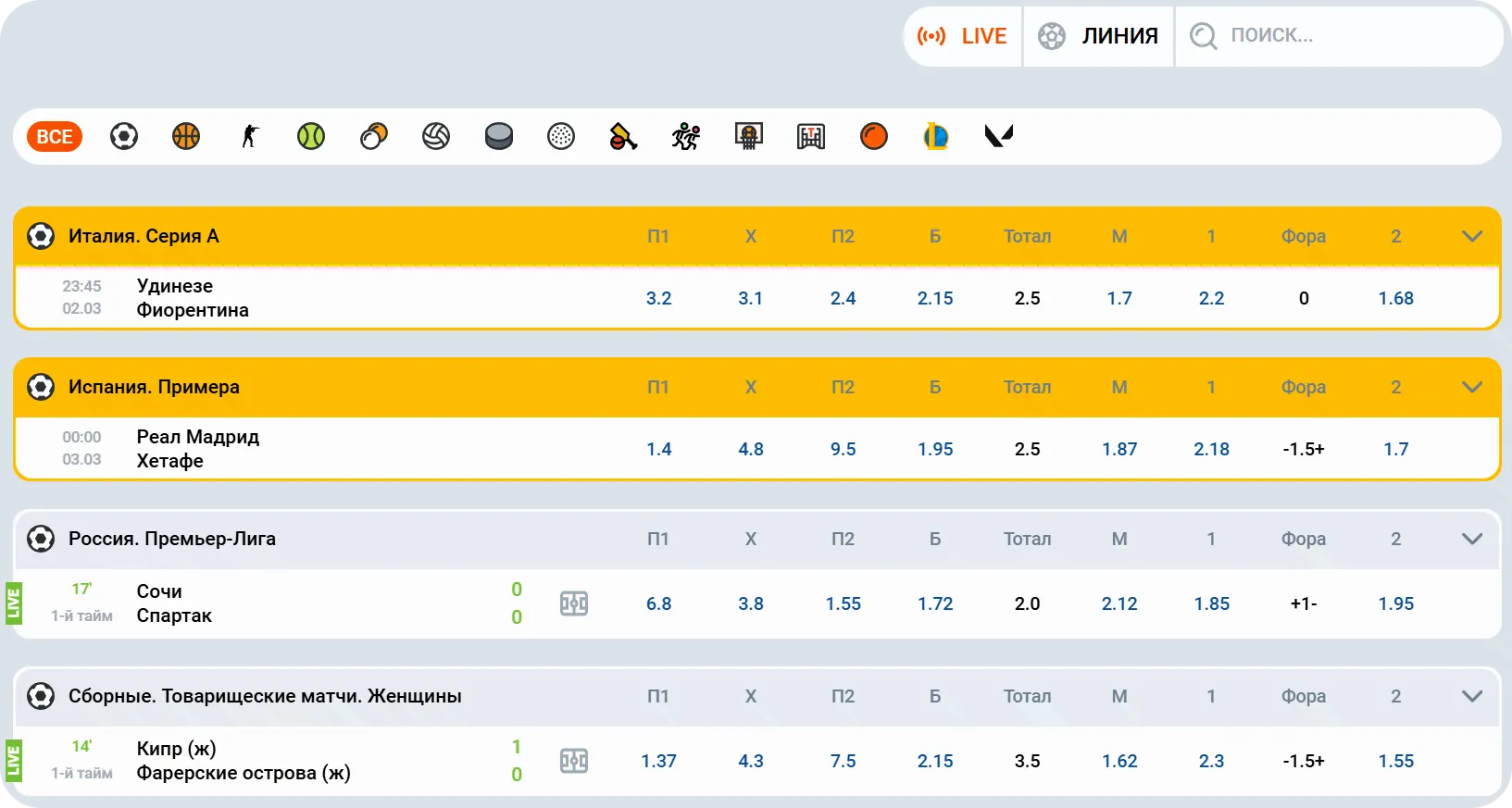Collapse the Италия. Серия А section
This screenshot has width=1512, height=808.
[x=1471, y=236]
